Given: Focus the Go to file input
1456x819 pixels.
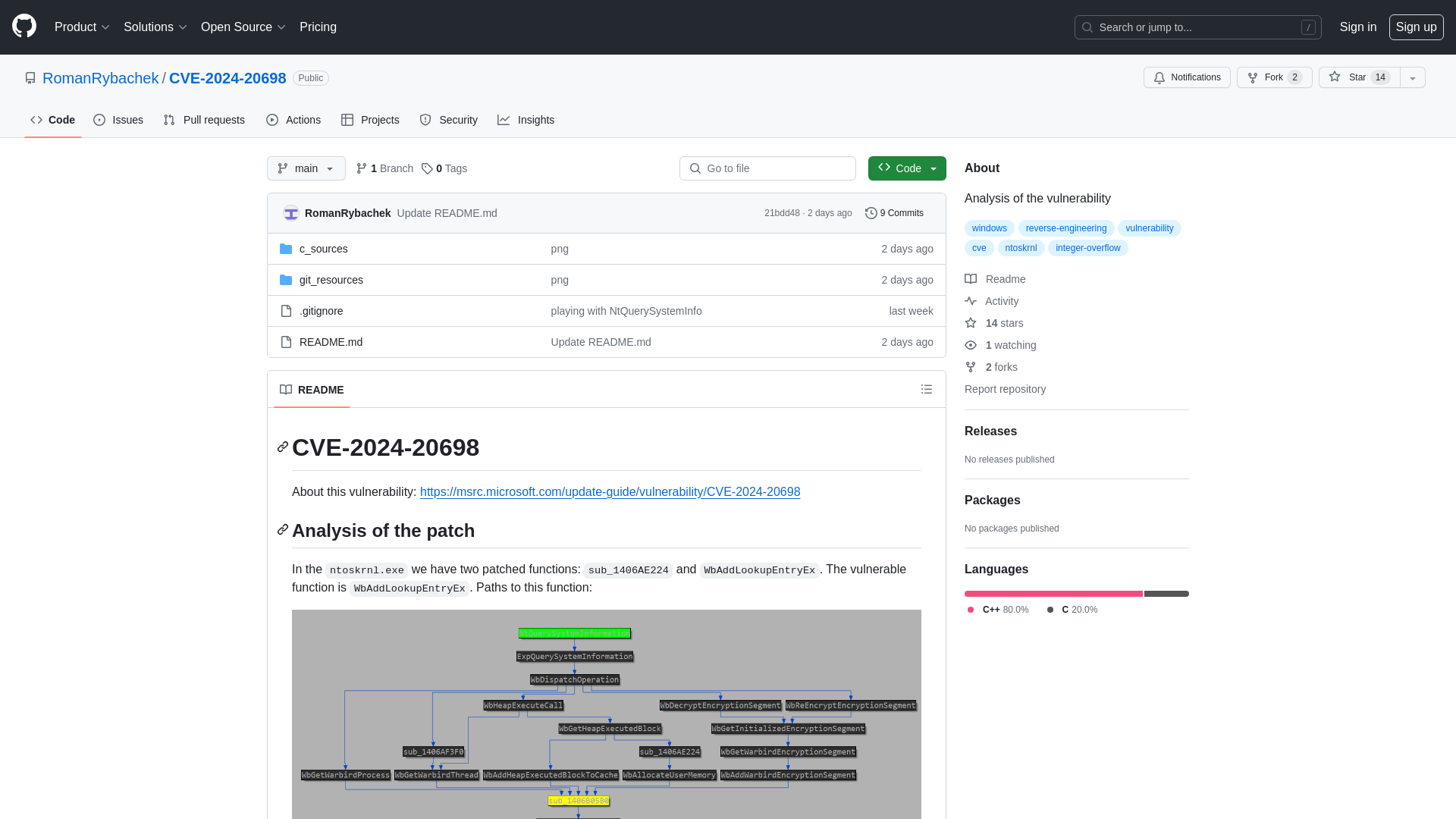Looking at the screenshot, I should tap(767, 168).
